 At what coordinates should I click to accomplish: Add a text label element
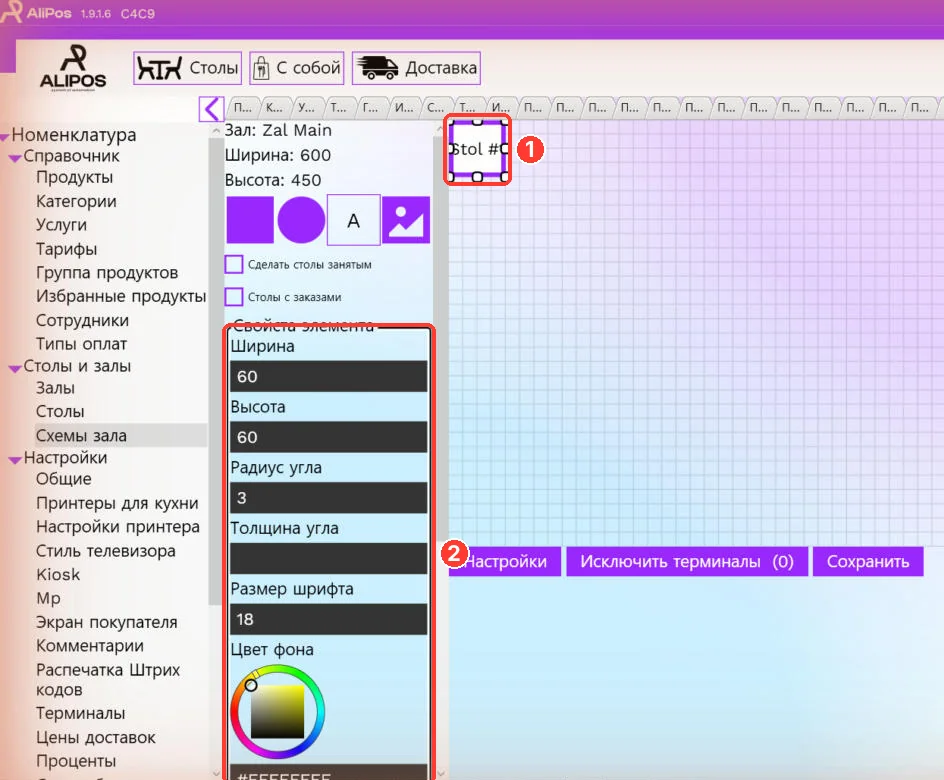pyautogui.click(x=353, y=220)
